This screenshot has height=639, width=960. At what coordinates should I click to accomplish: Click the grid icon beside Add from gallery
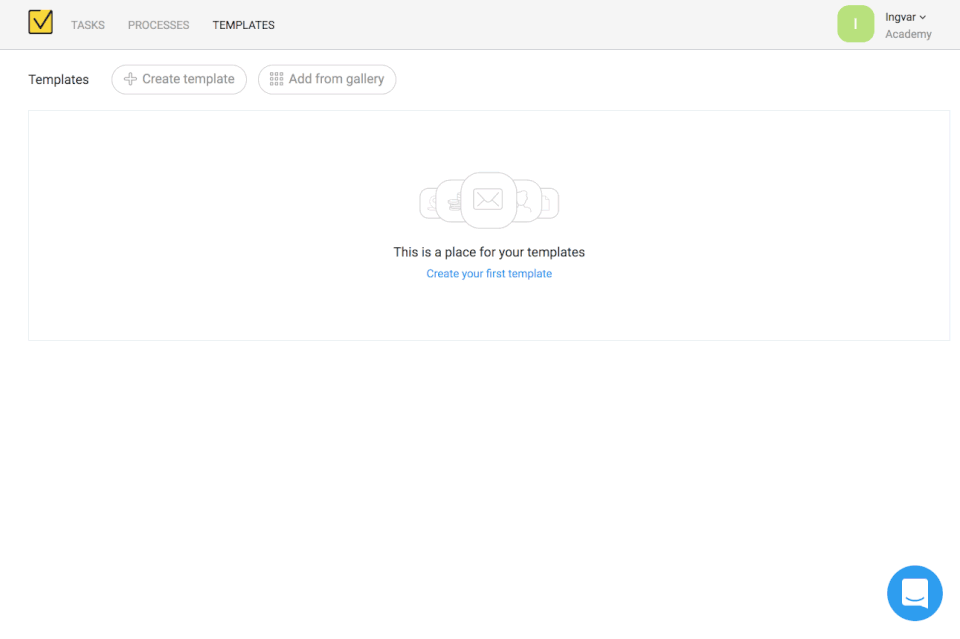pos(276,79)
